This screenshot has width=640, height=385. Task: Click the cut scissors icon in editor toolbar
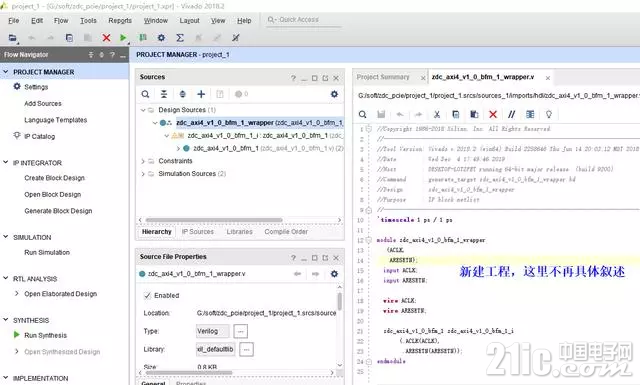(437, 114)
